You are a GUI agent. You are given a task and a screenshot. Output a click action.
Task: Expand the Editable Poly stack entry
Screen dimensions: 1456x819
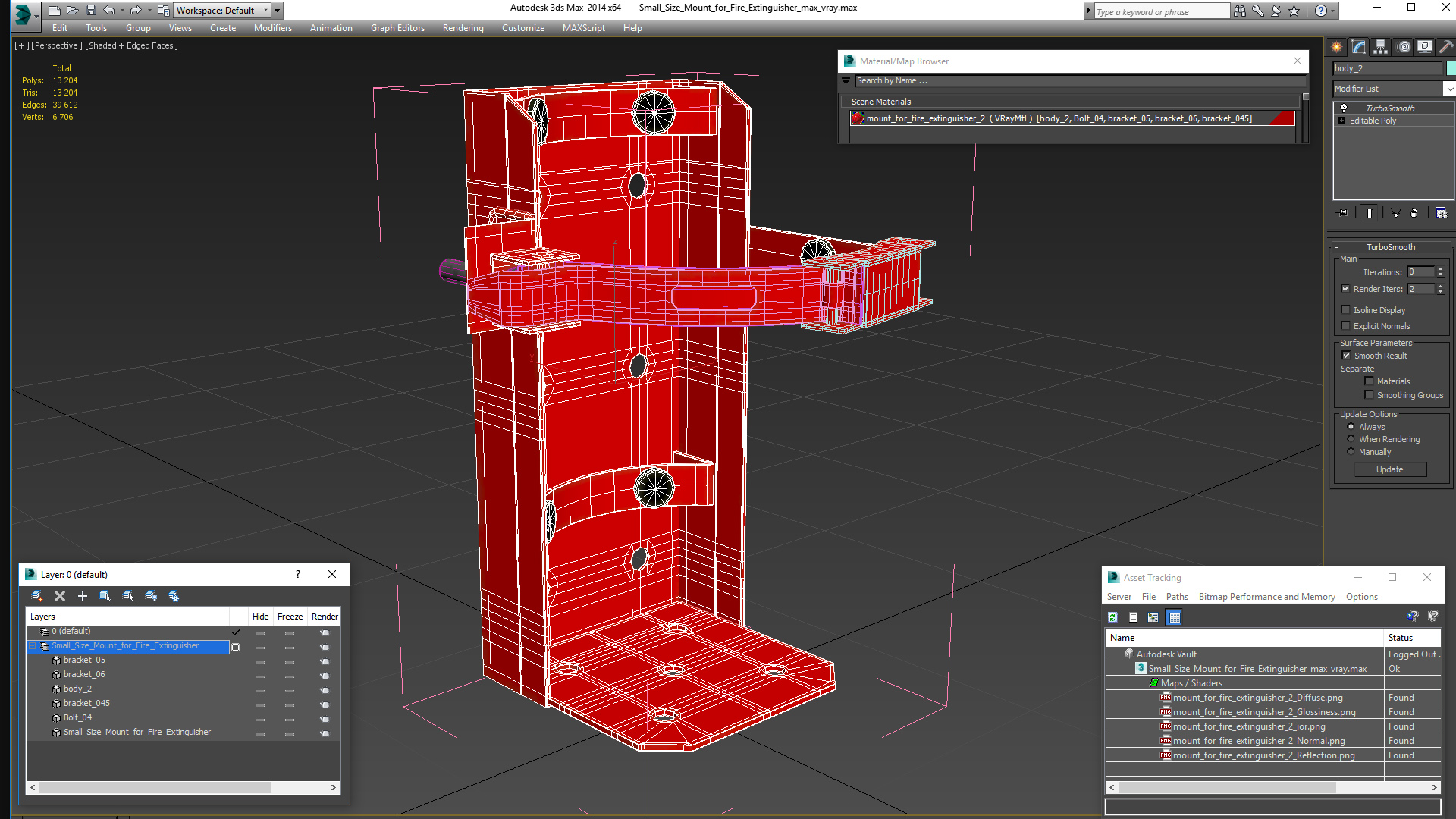[x=1342, y=121]
